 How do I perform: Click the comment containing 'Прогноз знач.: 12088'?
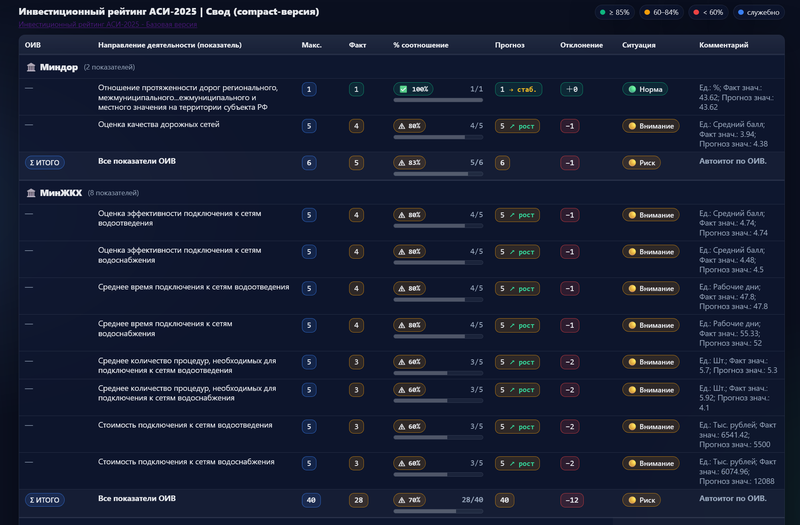tap(738, 471)
